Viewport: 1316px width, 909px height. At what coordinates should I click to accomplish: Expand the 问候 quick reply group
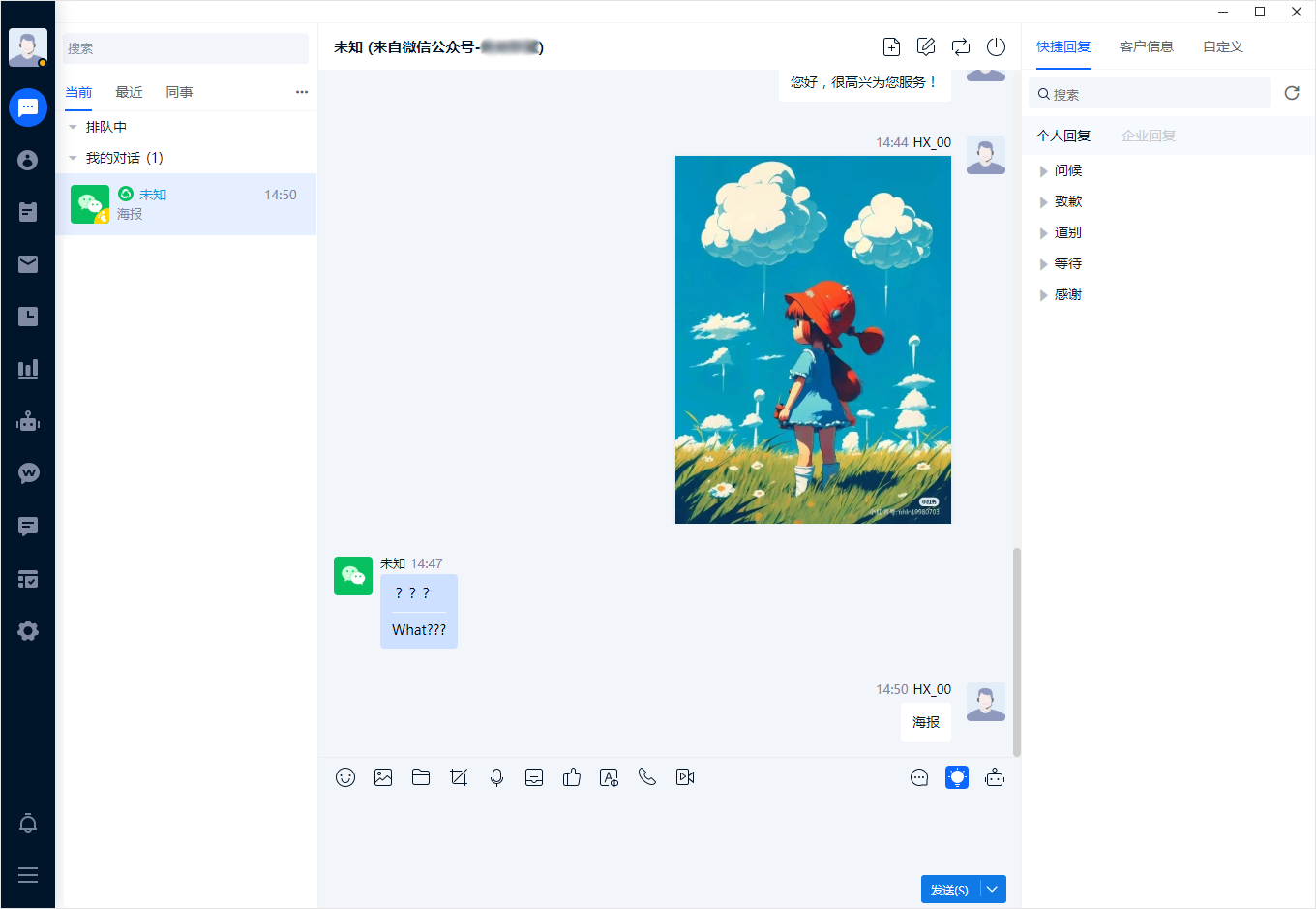click(1044, 171)
